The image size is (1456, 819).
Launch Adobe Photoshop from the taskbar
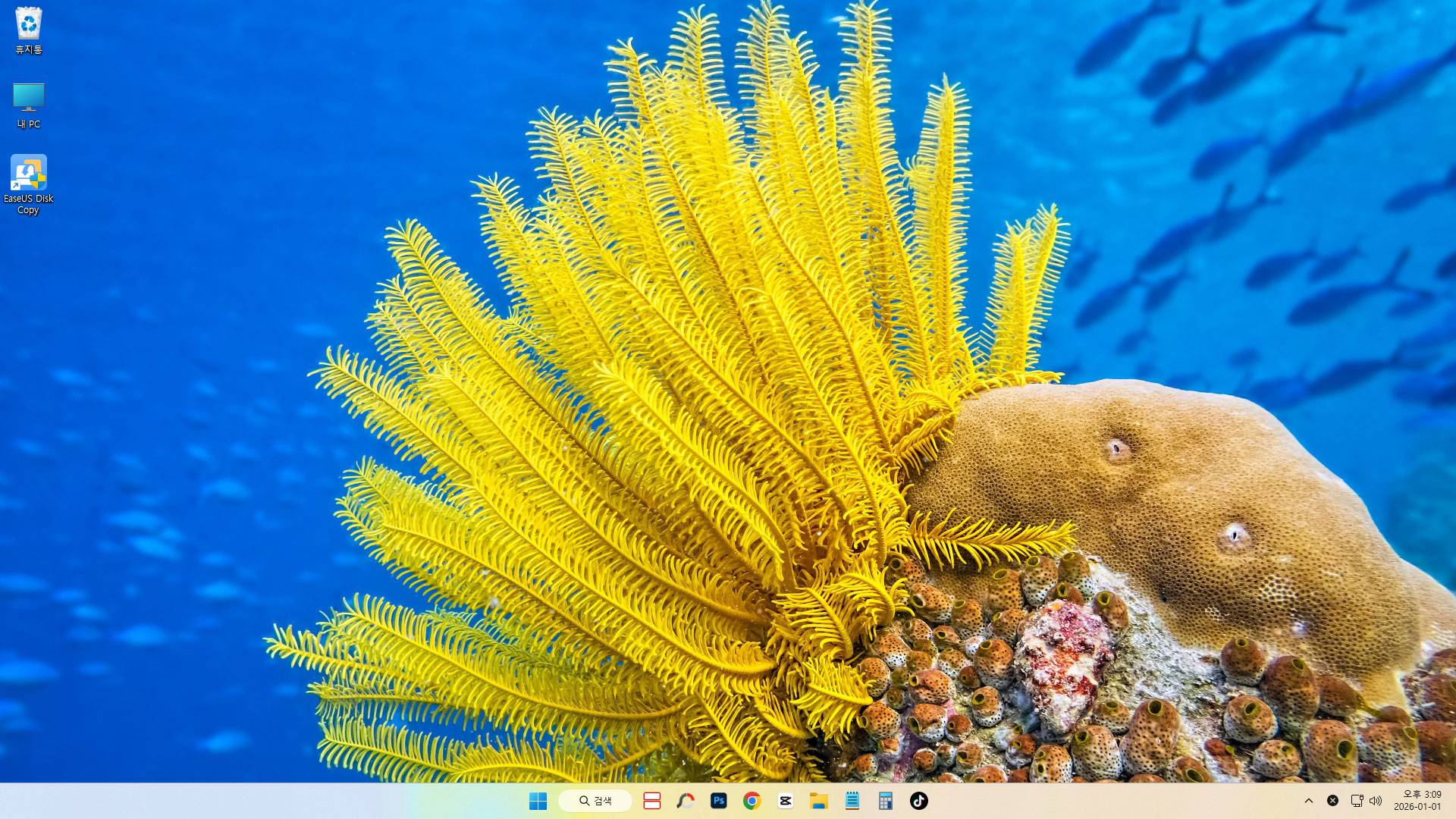(x=719, y=801)
